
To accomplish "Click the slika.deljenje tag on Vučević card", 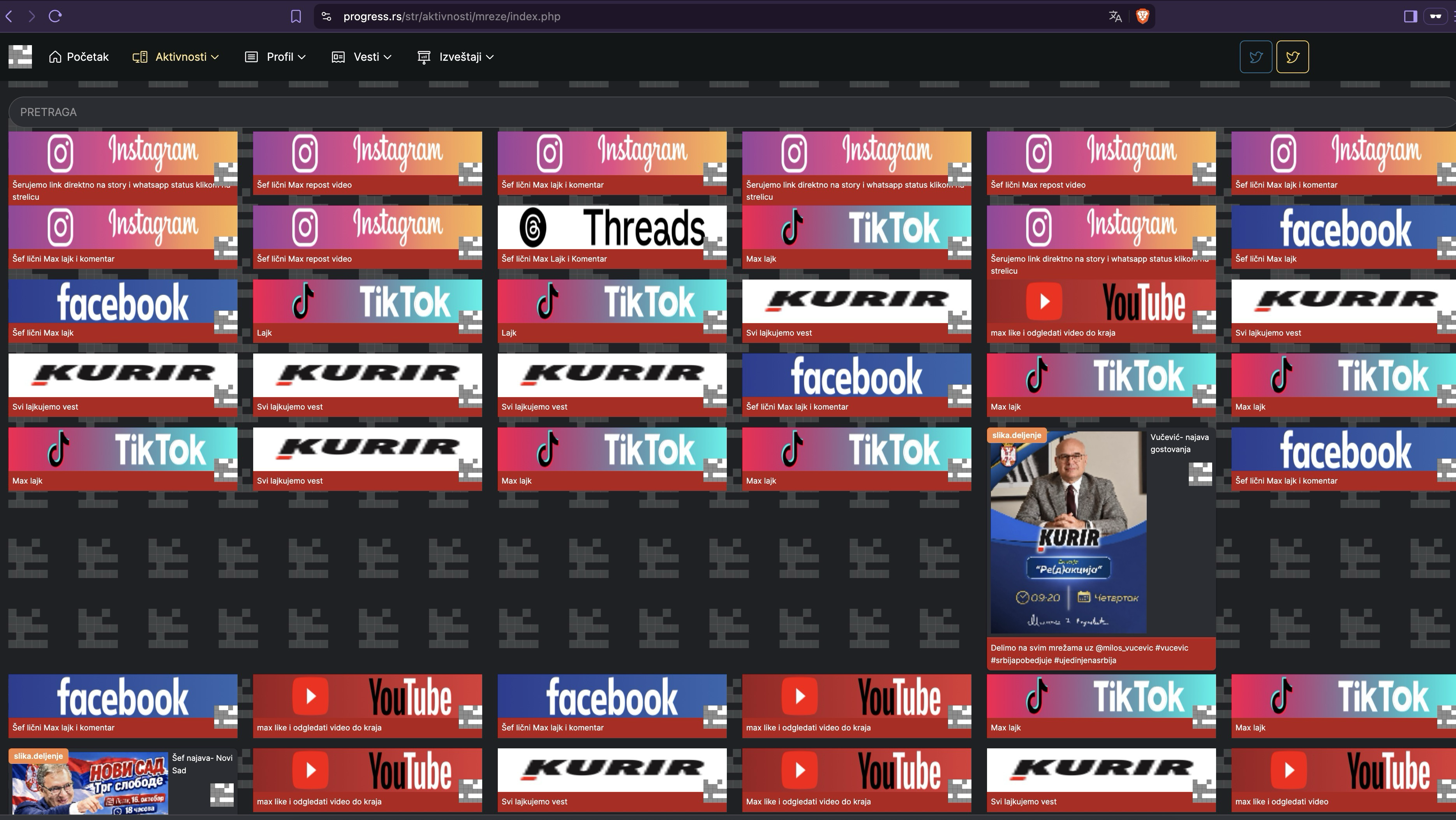I will [x=1016, y=435].
